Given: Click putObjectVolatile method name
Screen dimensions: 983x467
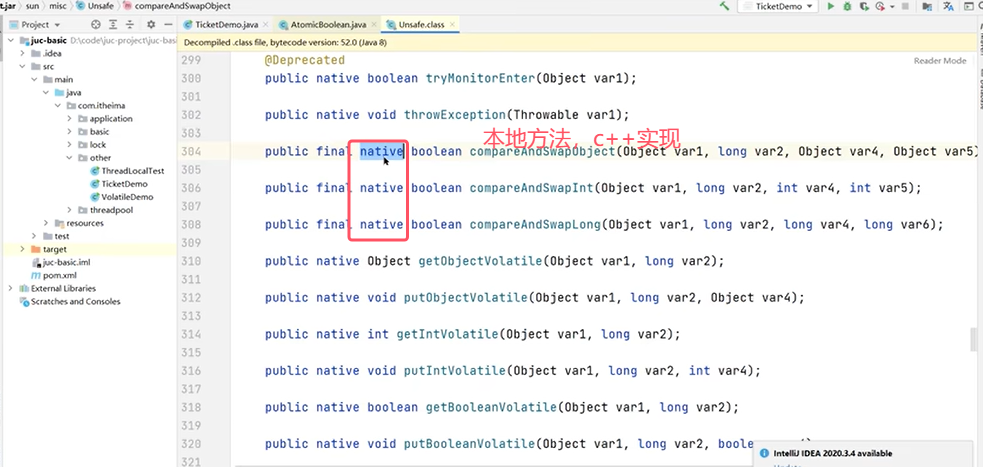Looking at the screenshot, I should click(466, 297).
